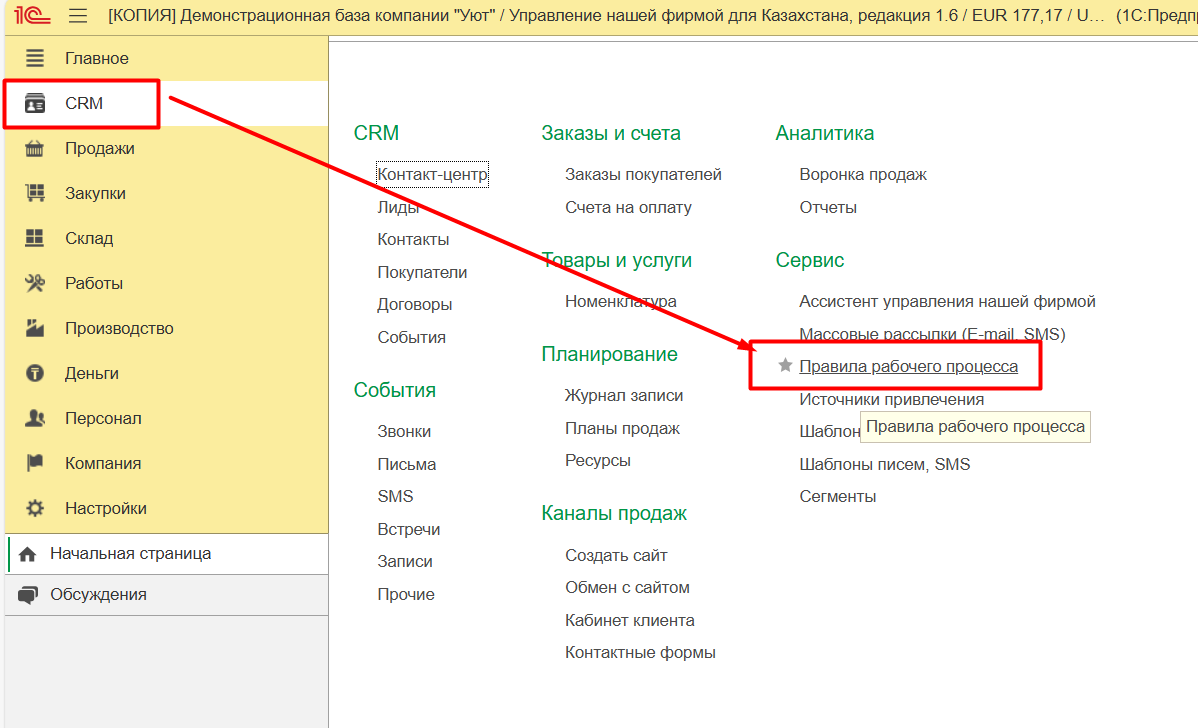Open Персонал section in sidebar
This screenshot has width=1198, height=728.
(103, 419)
